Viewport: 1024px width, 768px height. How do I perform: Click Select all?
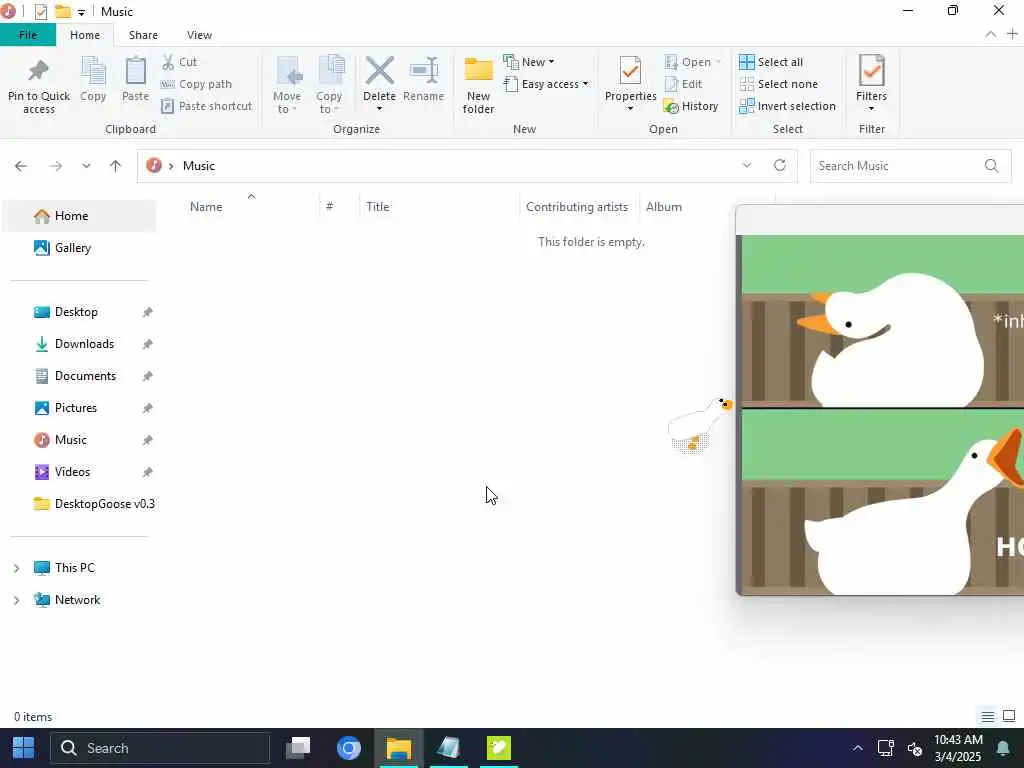(x=771, y=62)
